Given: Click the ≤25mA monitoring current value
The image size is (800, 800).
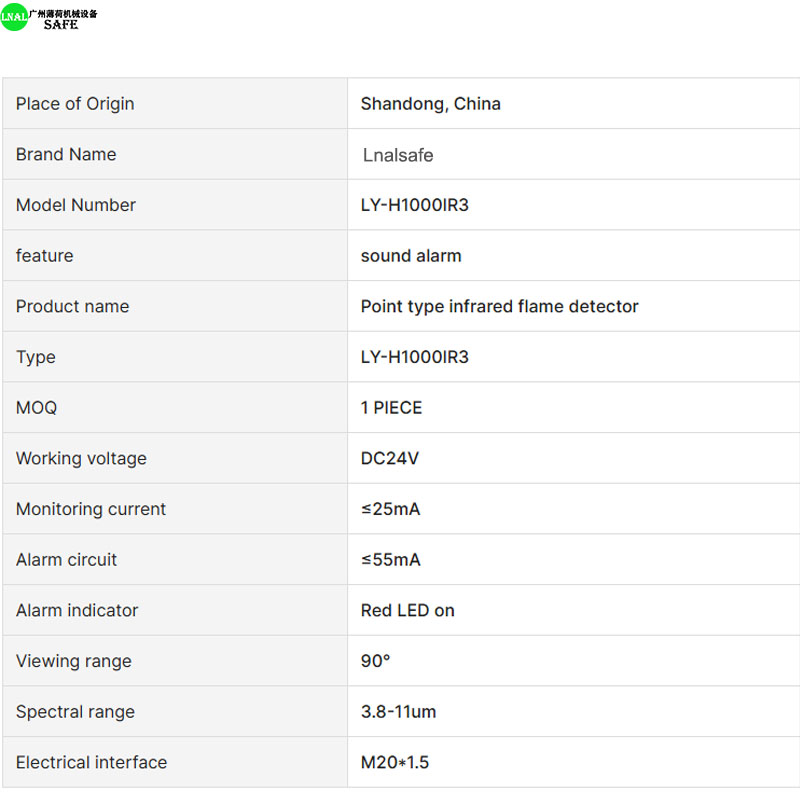Looking at the screenshot, I should tap(390, 509).
